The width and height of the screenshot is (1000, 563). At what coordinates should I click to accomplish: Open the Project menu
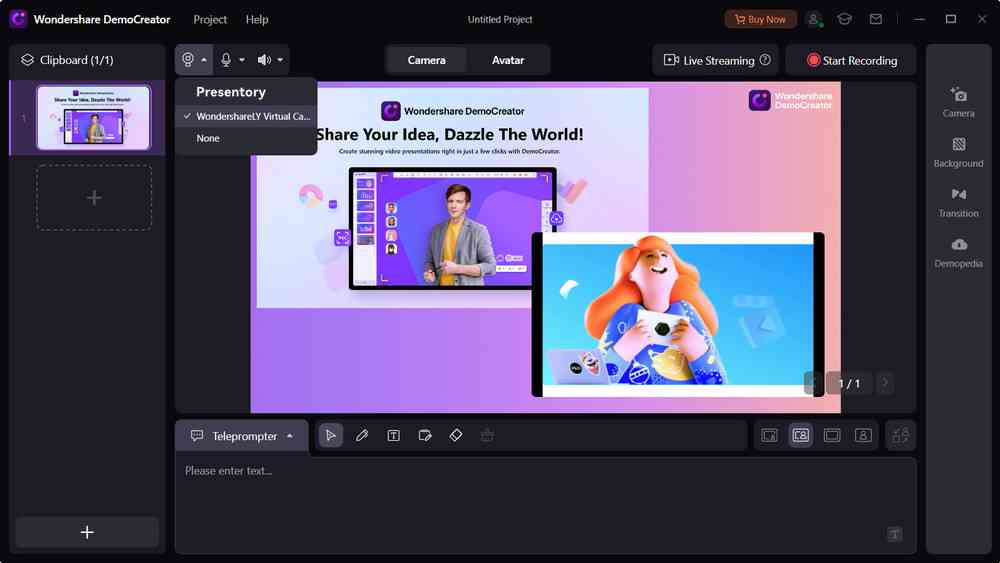[x=210, y=19]
